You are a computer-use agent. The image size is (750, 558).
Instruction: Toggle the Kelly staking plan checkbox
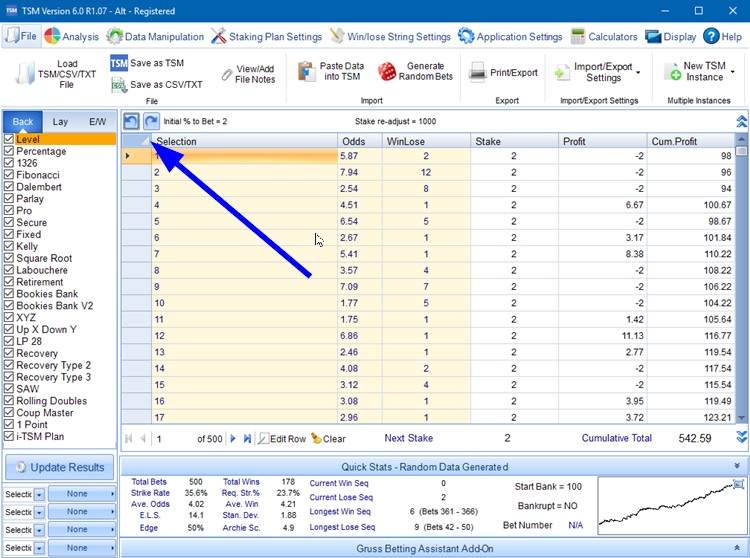pyautogui.click(x=9, y=246)
